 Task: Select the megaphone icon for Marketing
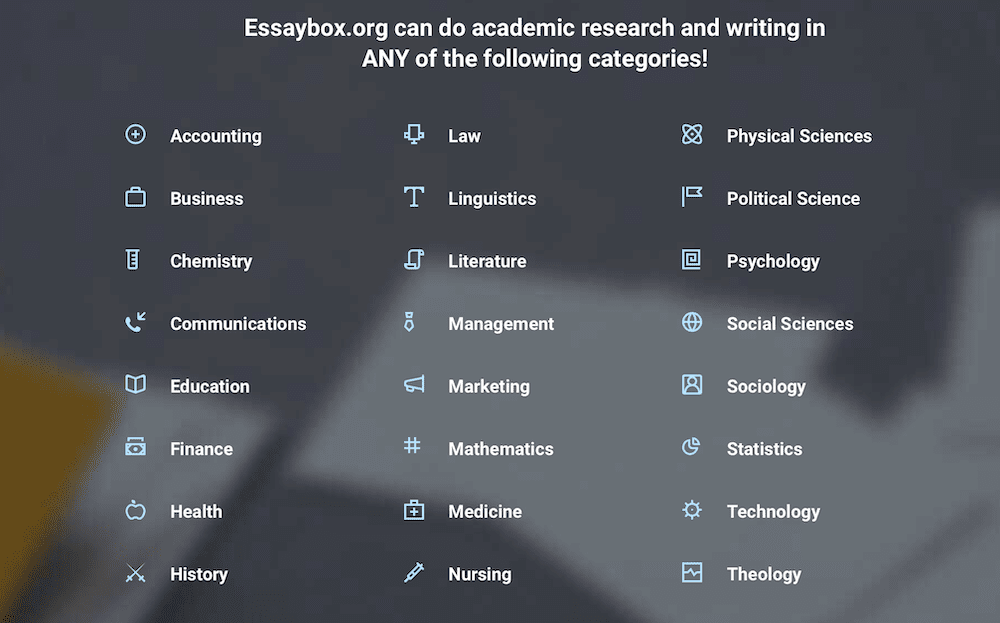pyautogui.click(x=414, y=384)
